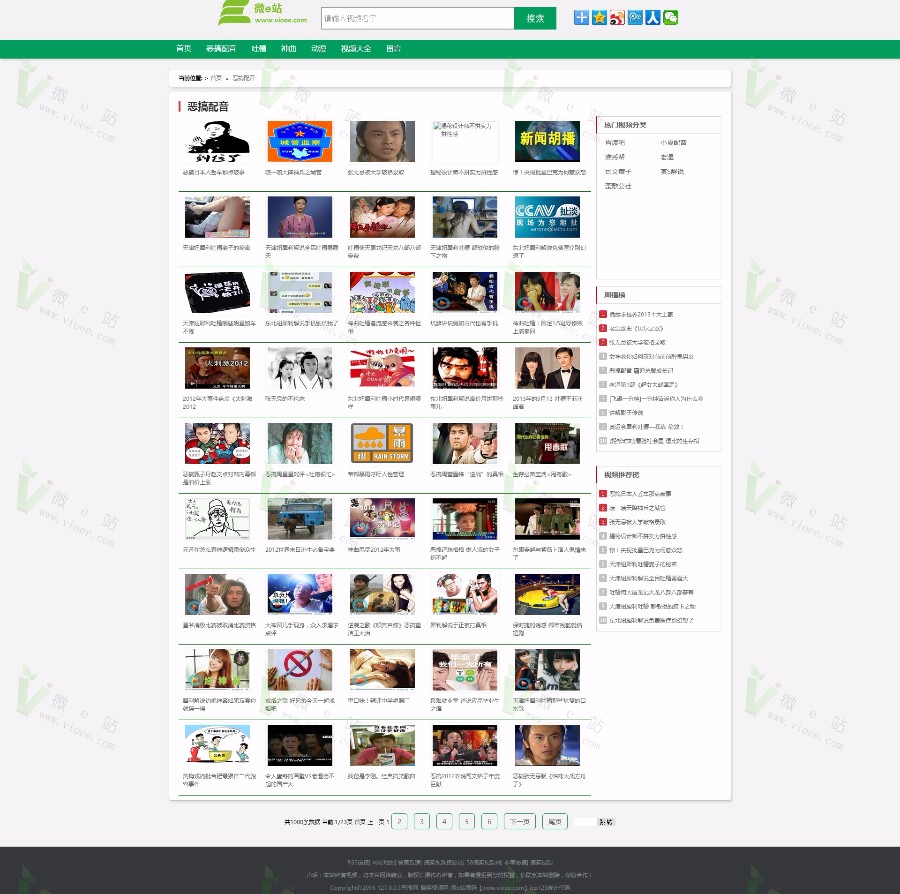Click the 尾页 last page button
The width and height of the screenshot is (900, 894).
click(x=554, y=821)
